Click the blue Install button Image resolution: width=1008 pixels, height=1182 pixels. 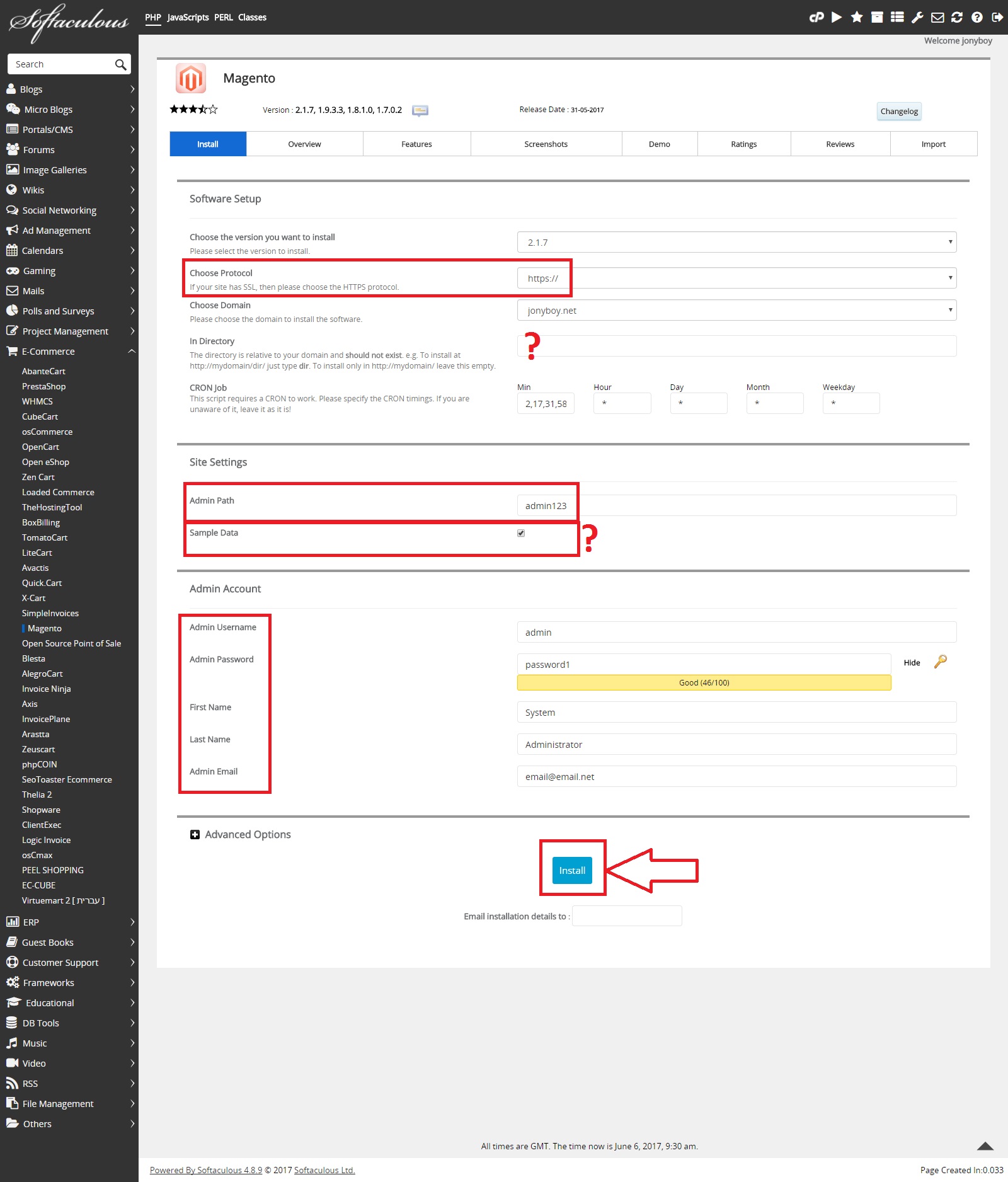click(572, 870)
